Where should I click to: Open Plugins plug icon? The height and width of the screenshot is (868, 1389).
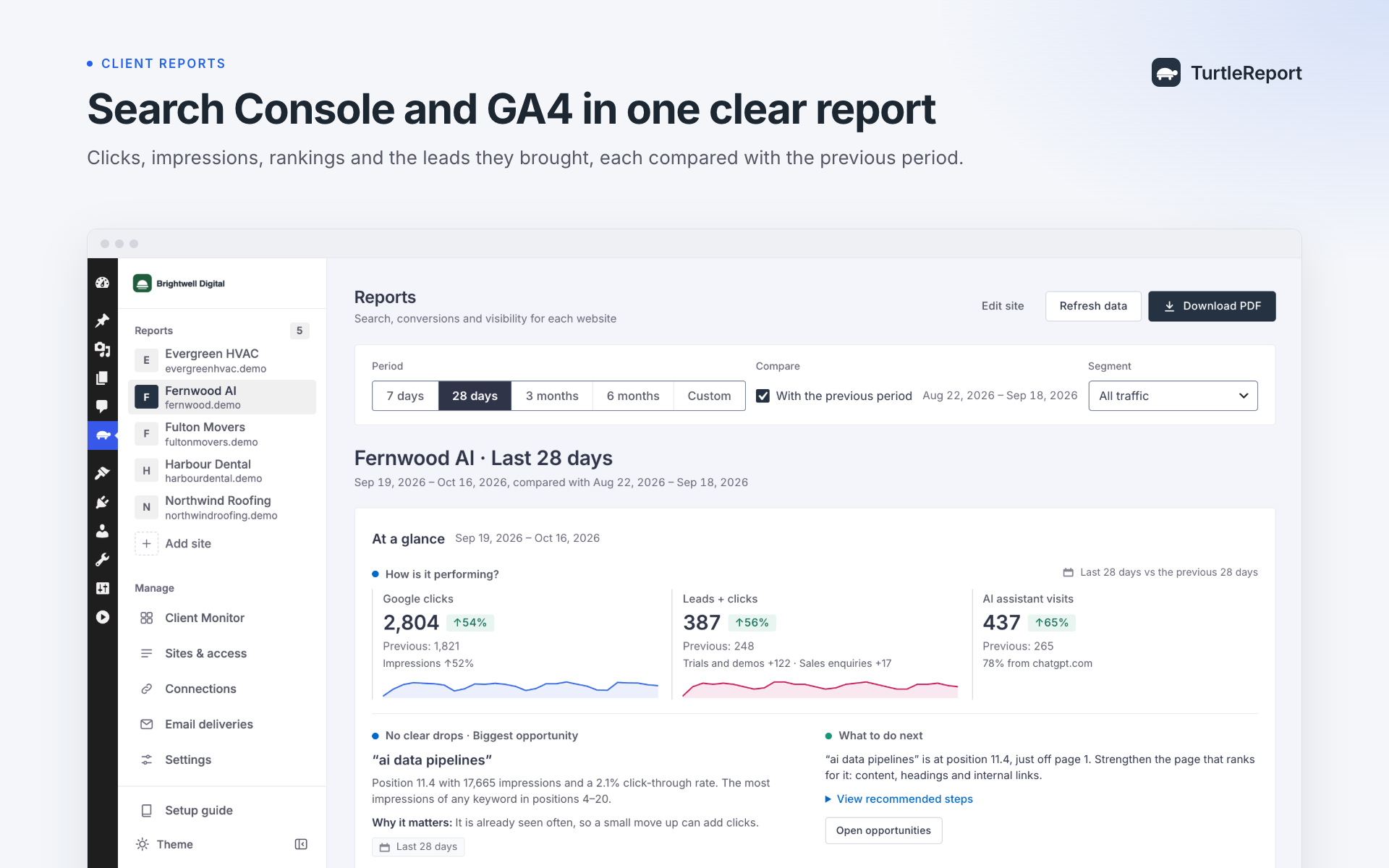click(x=102, y=502)
